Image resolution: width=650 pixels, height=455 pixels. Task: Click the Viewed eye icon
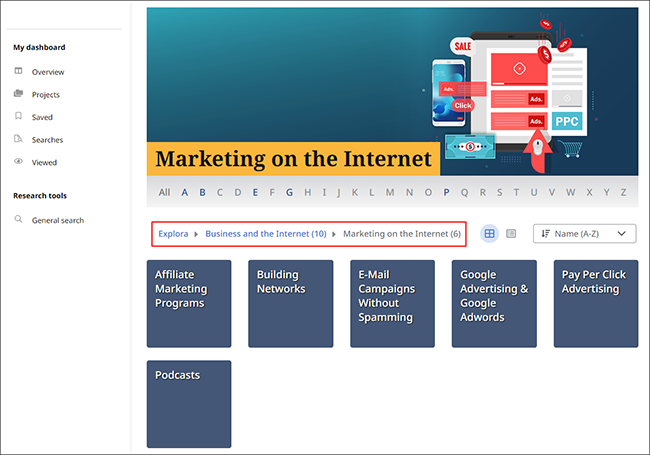18,161
